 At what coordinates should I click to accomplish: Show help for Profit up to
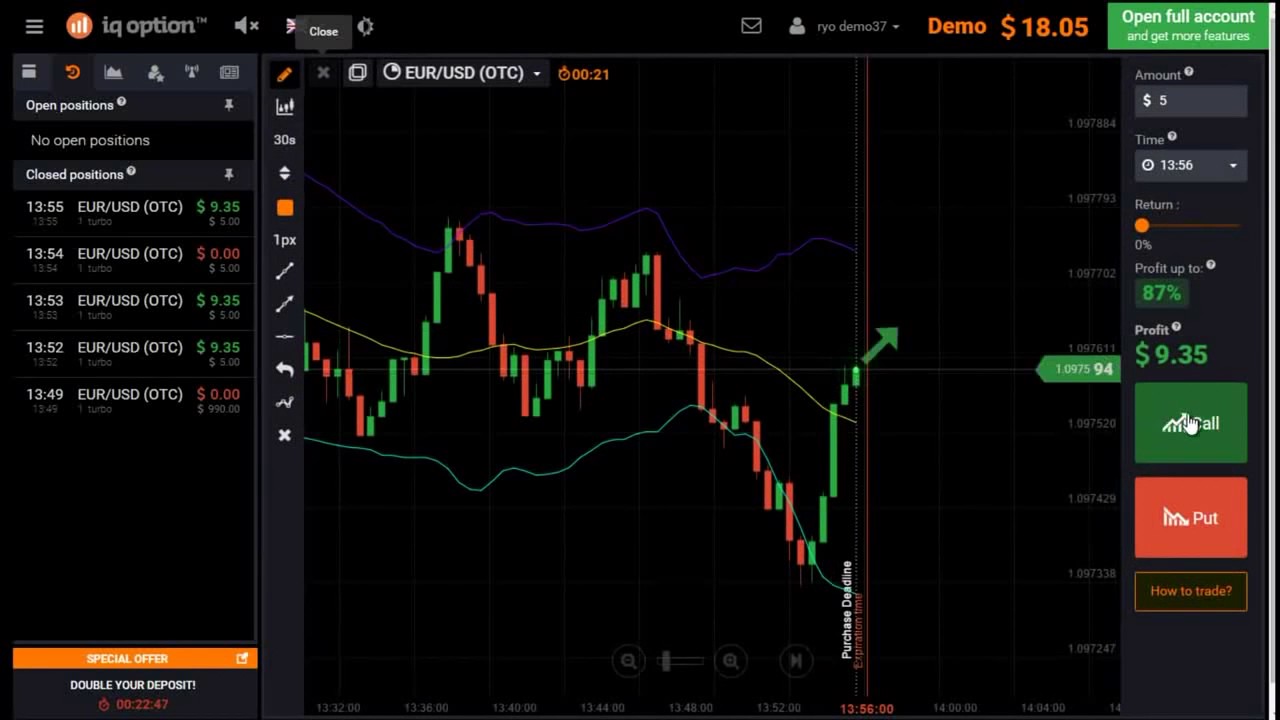tap(1211, 265)
